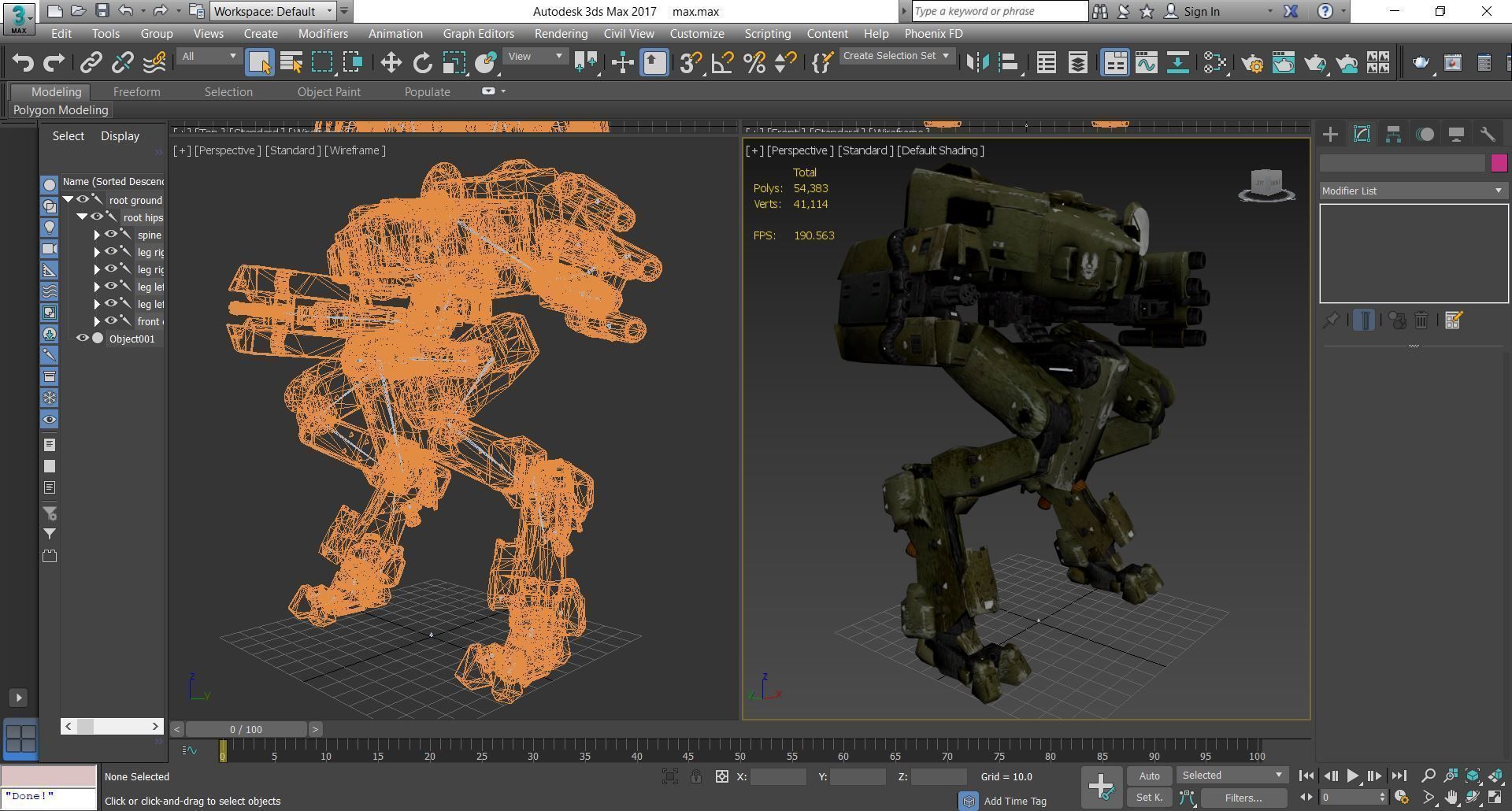
Task: Click the Align tool icon
Action: [x=1009, y=63]
